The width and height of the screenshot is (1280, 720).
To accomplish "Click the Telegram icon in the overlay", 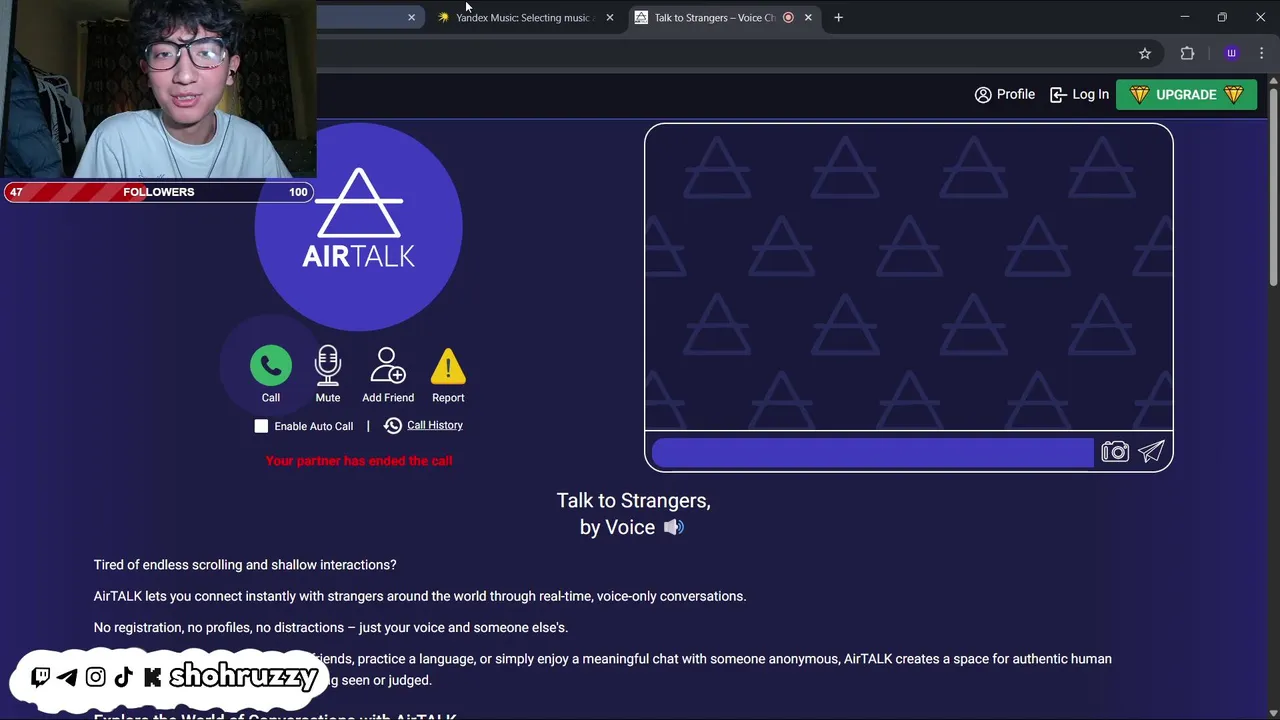I will click(x=67, y=677).
